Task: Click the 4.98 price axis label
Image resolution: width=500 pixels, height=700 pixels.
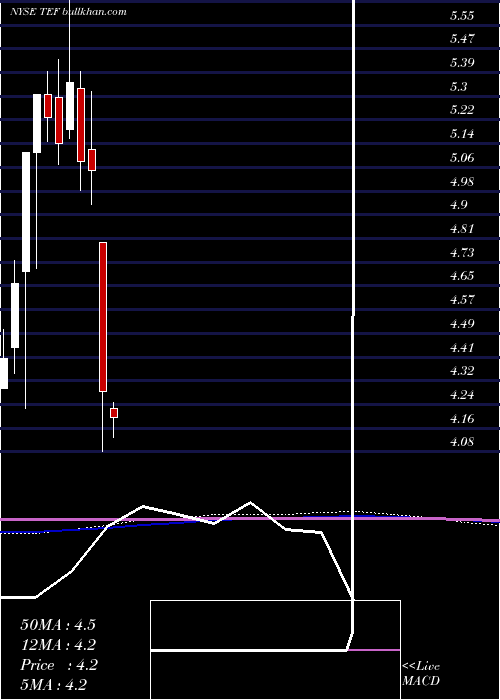Action: [462, 182]
